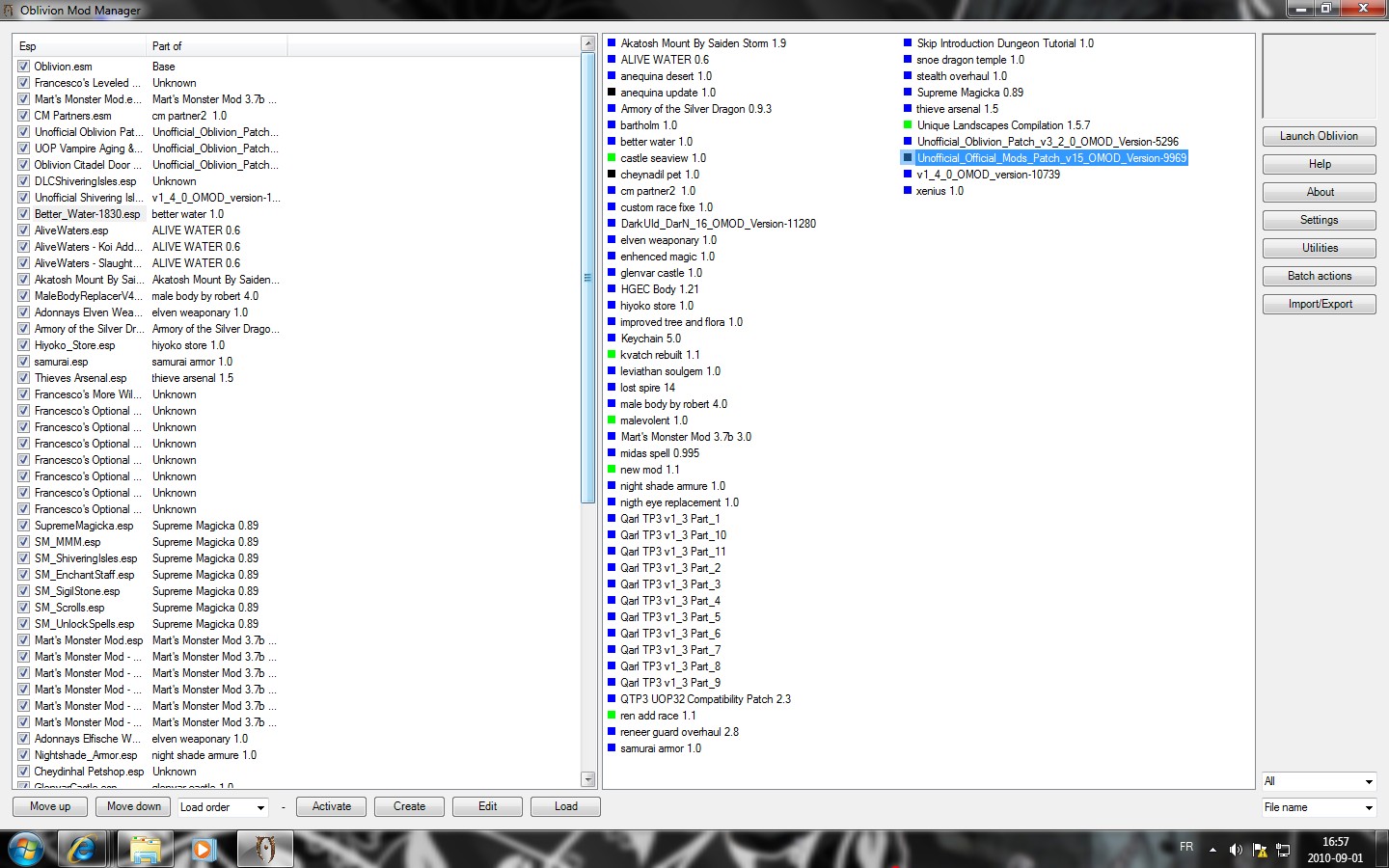Click the blue square beside Skip Introduction Dungeon Tutorial
The width and height of the screenshot is (1389, 868).
[908, 43]
